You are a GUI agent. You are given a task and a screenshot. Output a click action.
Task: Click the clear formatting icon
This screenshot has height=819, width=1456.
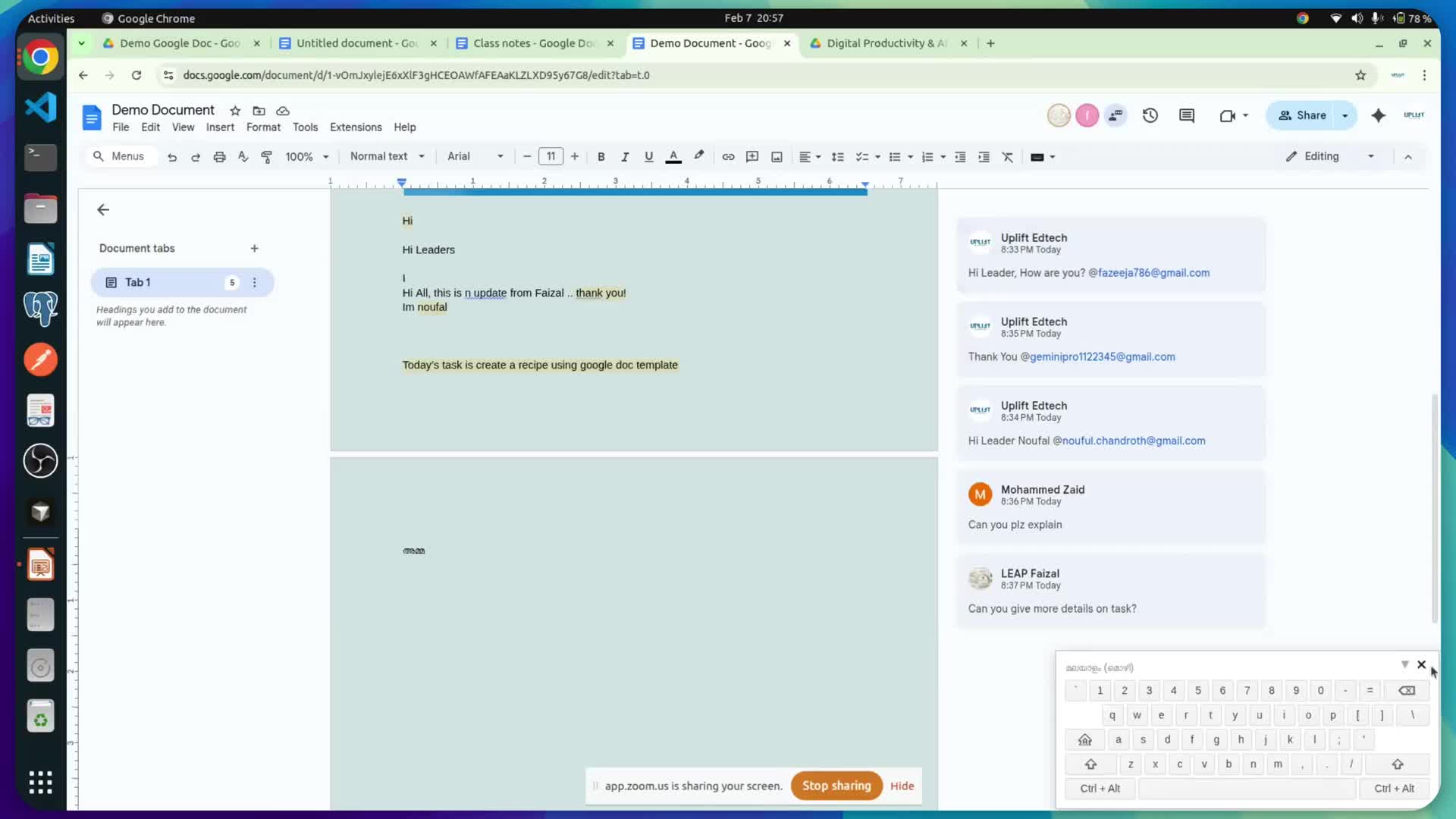(x=1008, y=157)
